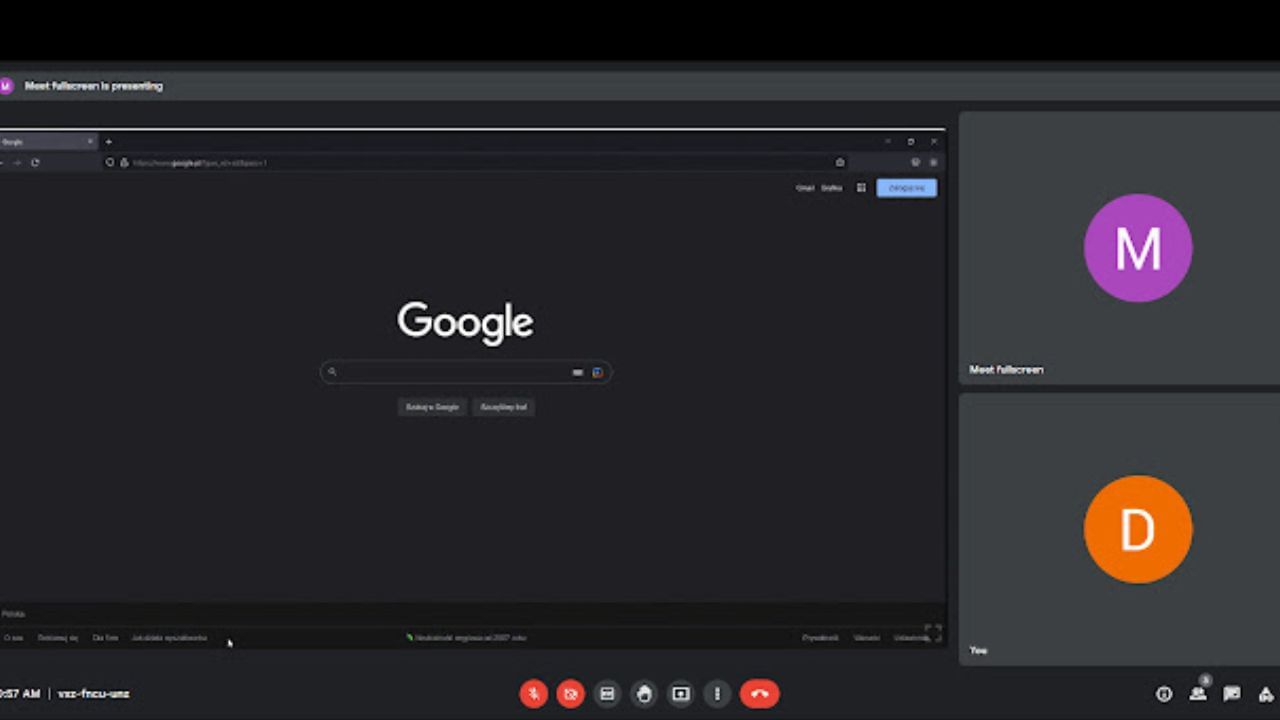Click the fullscreen icon on the presentation
This screenshot has height=720, width=1280.
(x=932, y=633)
